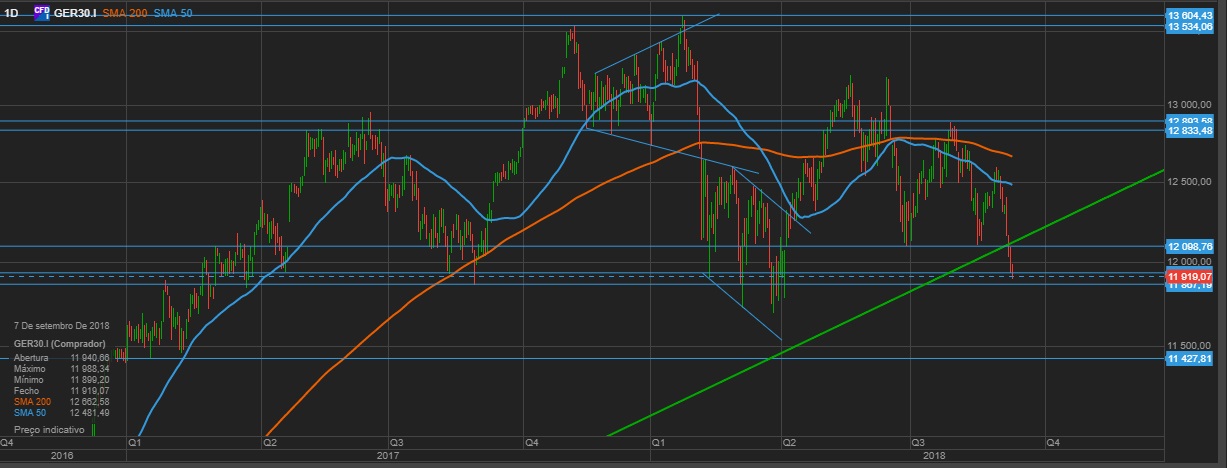Image resolution: width=1227 pixels, height=468 pixels.
Task: Click the SMA 50 indicator label in header
Action: pos(171,13)
